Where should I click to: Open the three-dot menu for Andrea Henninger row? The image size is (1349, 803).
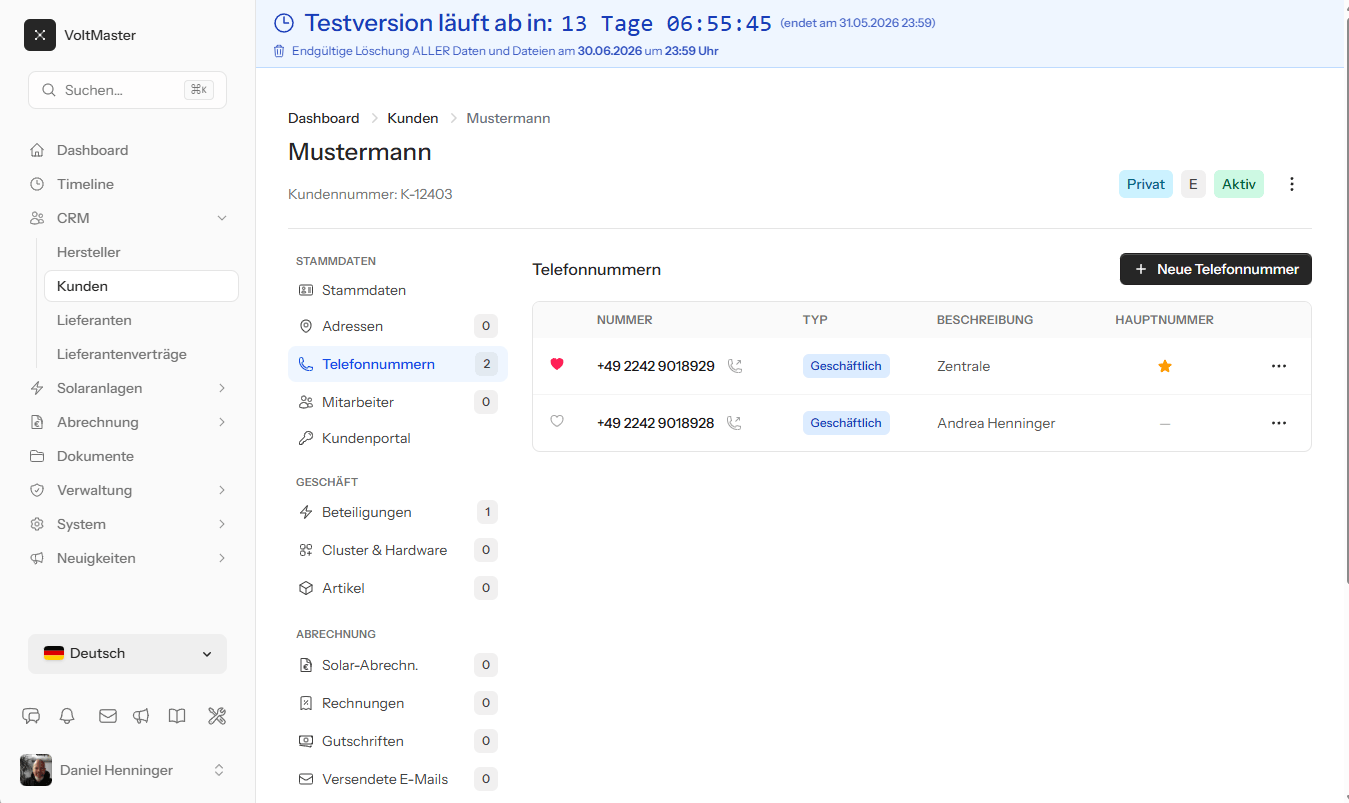pyautogui.click(x=1279, y=423)
